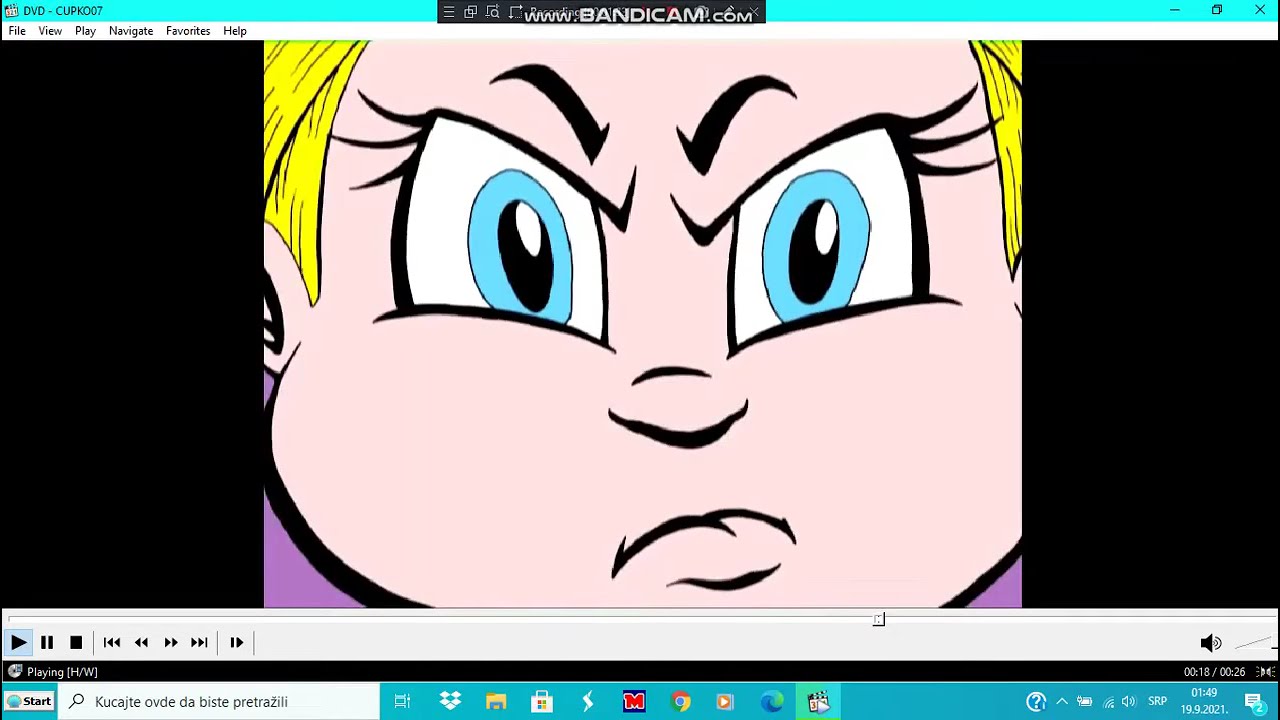
Task: Restore down the media player window
Action: (1217, 11)
